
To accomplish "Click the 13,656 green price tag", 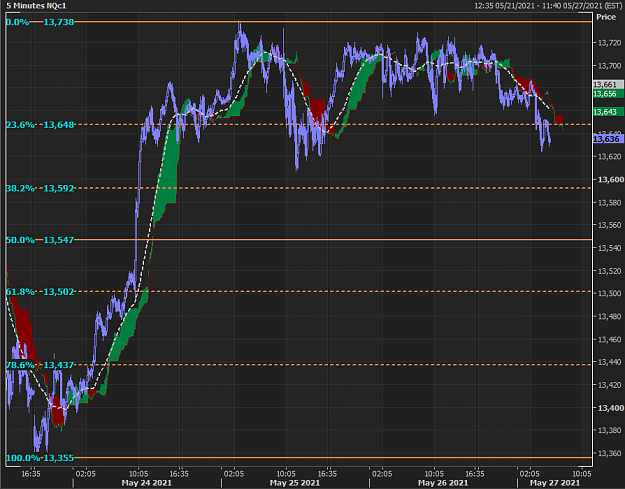I will 608,94.
